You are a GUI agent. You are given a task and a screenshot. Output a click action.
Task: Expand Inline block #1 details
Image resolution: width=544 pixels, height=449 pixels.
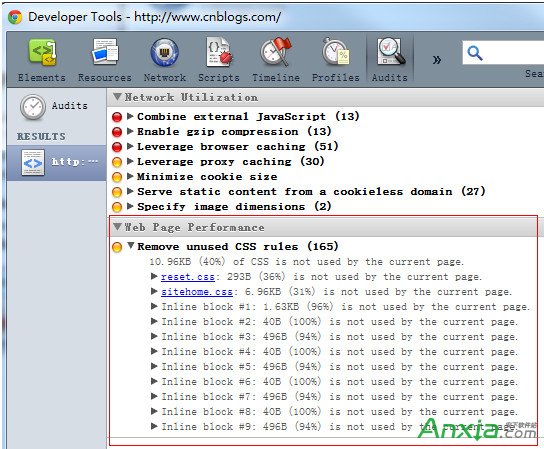(154, 306)
